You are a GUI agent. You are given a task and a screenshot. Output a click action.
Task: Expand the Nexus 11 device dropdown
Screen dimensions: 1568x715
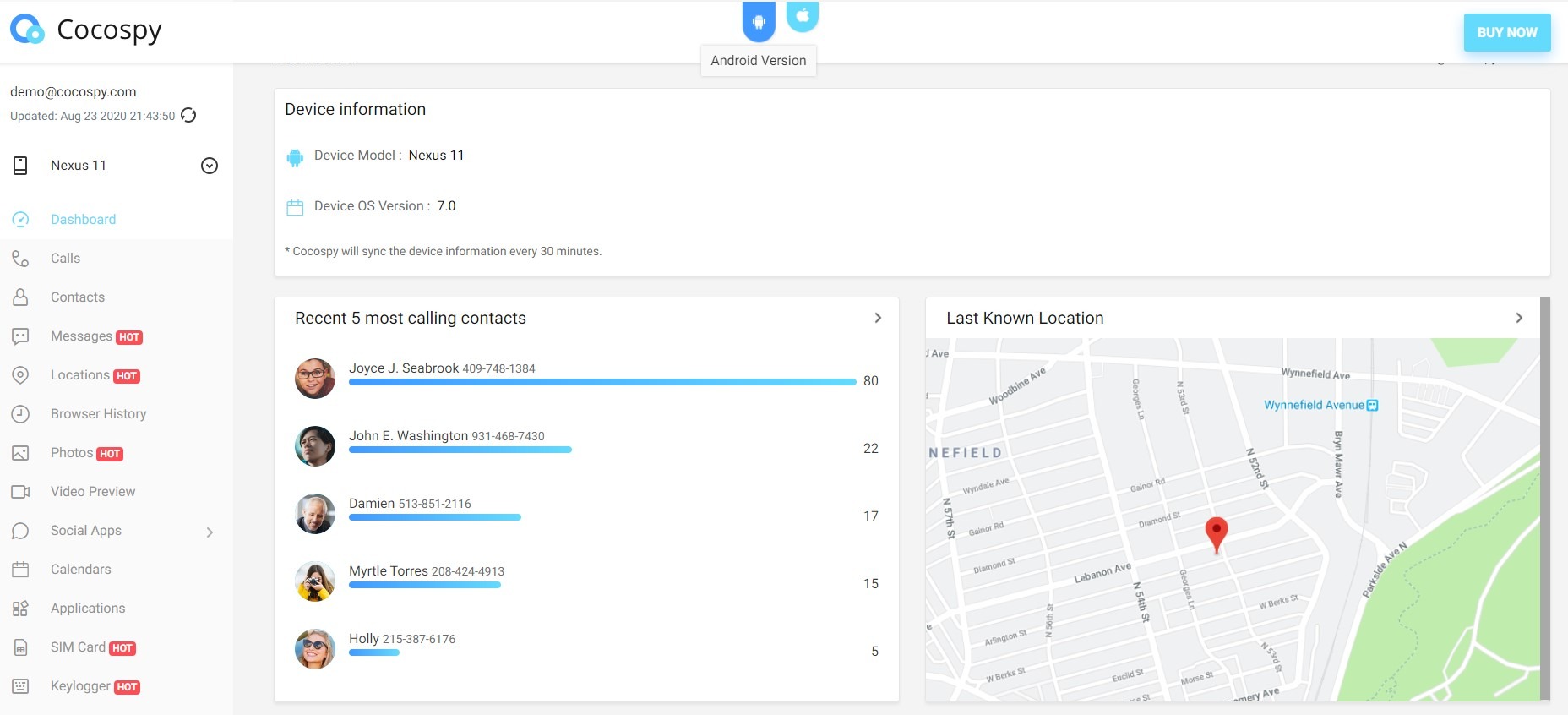click(x=210, y=166)
